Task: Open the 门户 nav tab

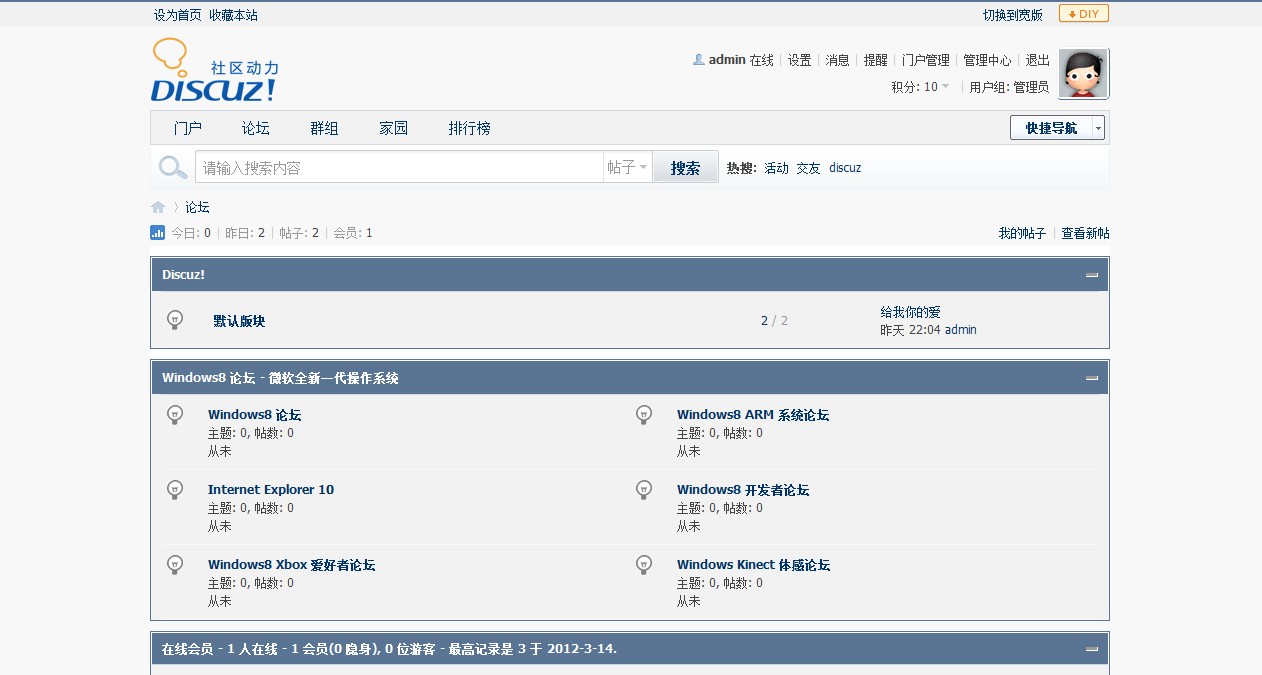Action: 187,128
